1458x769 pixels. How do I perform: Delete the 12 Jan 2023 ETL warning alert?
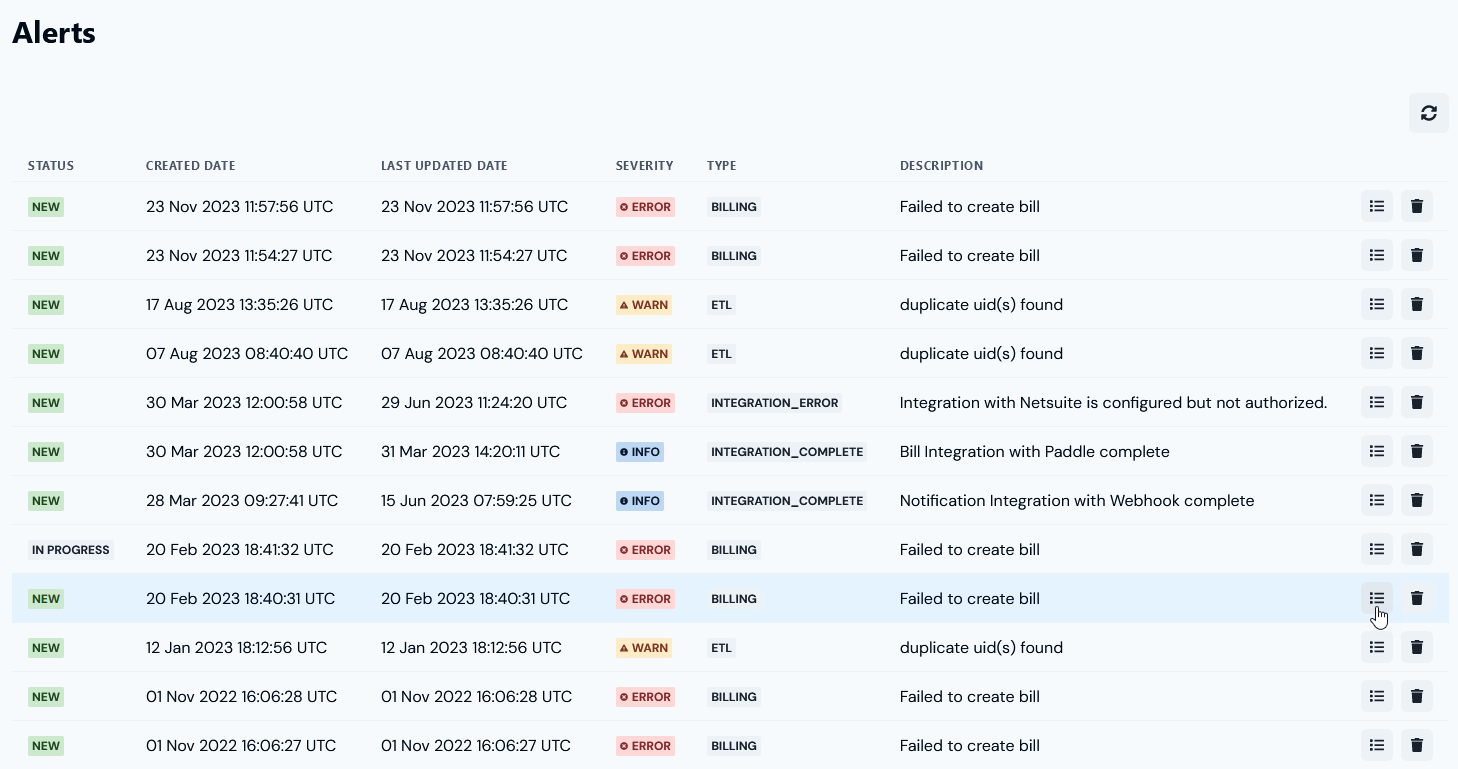[x=1416, y=648]
